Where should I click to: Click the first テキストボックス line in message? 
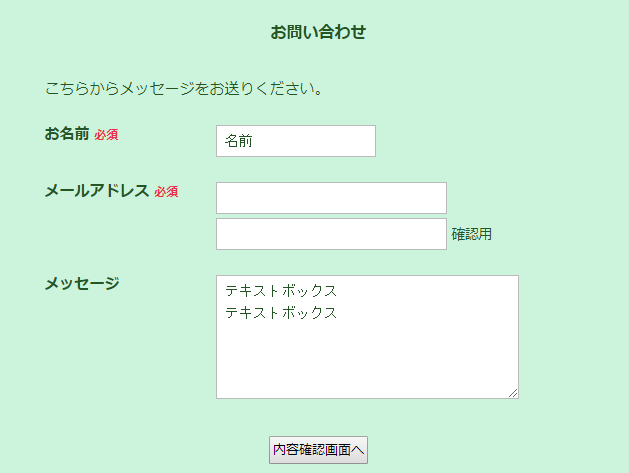[x=281, y=291]
